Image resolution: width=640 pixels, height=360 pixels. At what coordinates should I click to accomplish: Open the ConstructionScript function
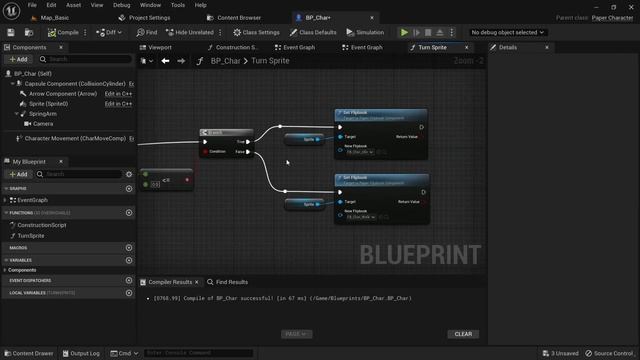click(x=42, y=225)
